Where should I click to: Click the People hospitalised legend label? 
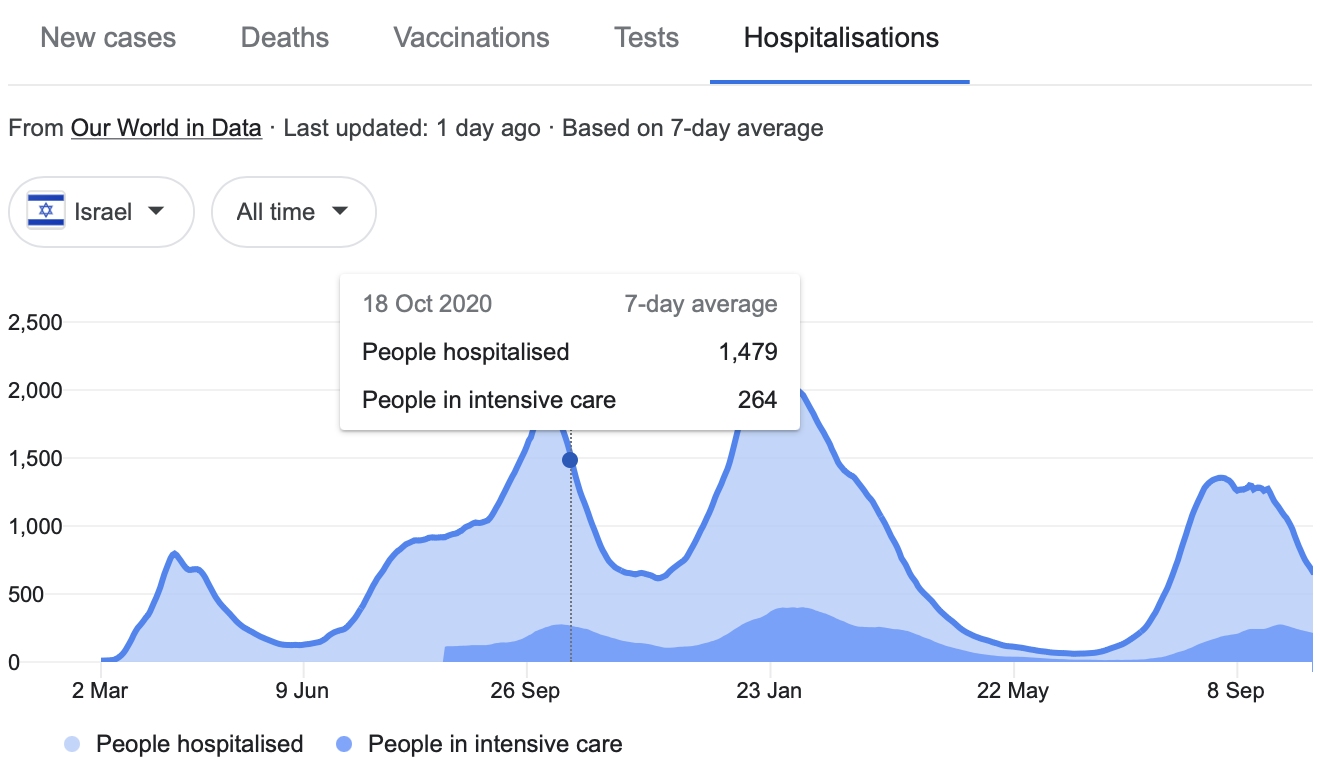point(199,744)
